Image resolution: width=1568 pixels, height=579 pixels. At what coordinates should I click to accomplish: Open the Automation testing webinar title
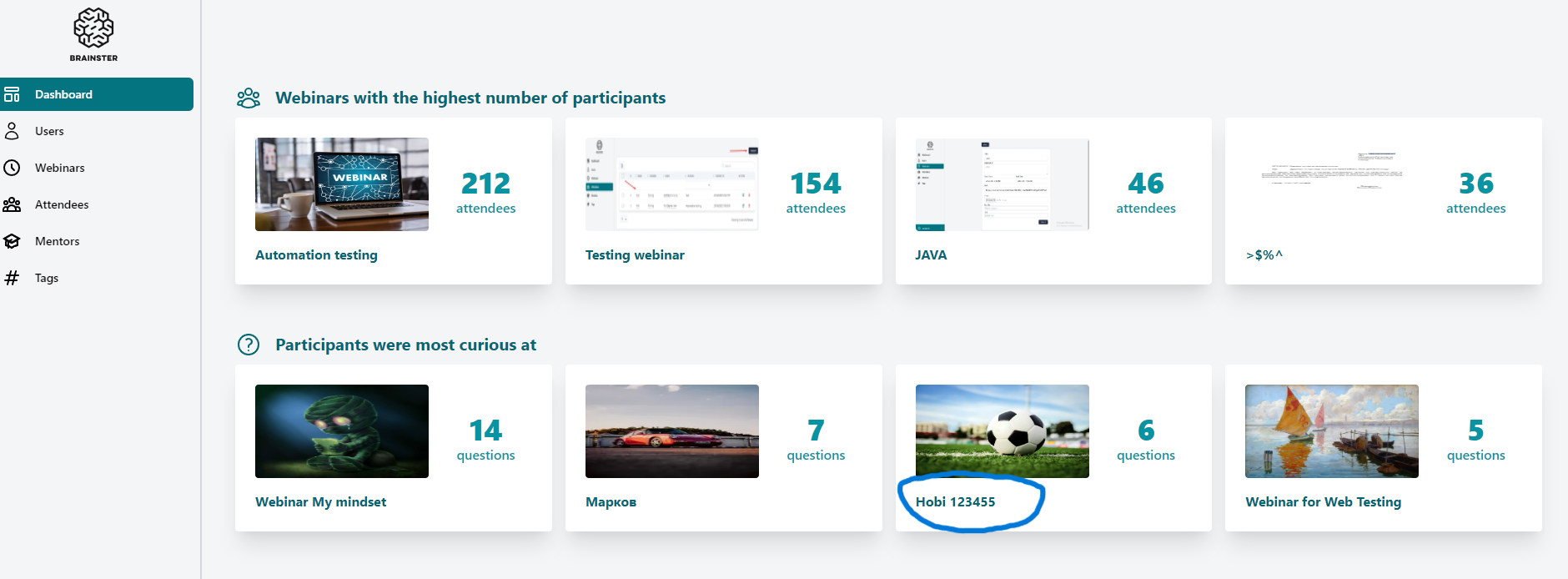pos(316,255)
